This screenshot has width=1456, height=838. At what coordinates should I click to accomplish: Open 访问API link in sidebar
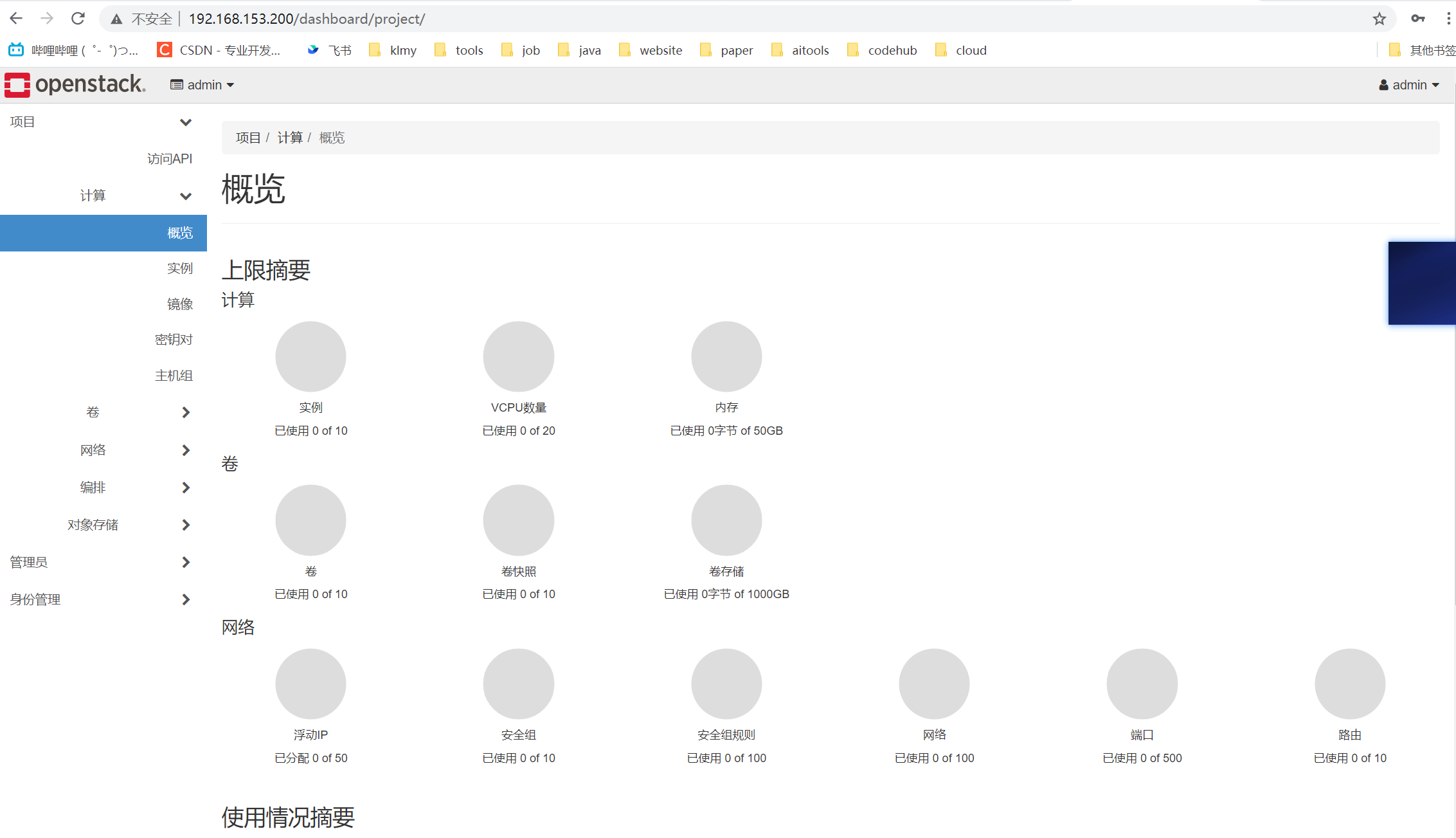[x=169, y=159]
